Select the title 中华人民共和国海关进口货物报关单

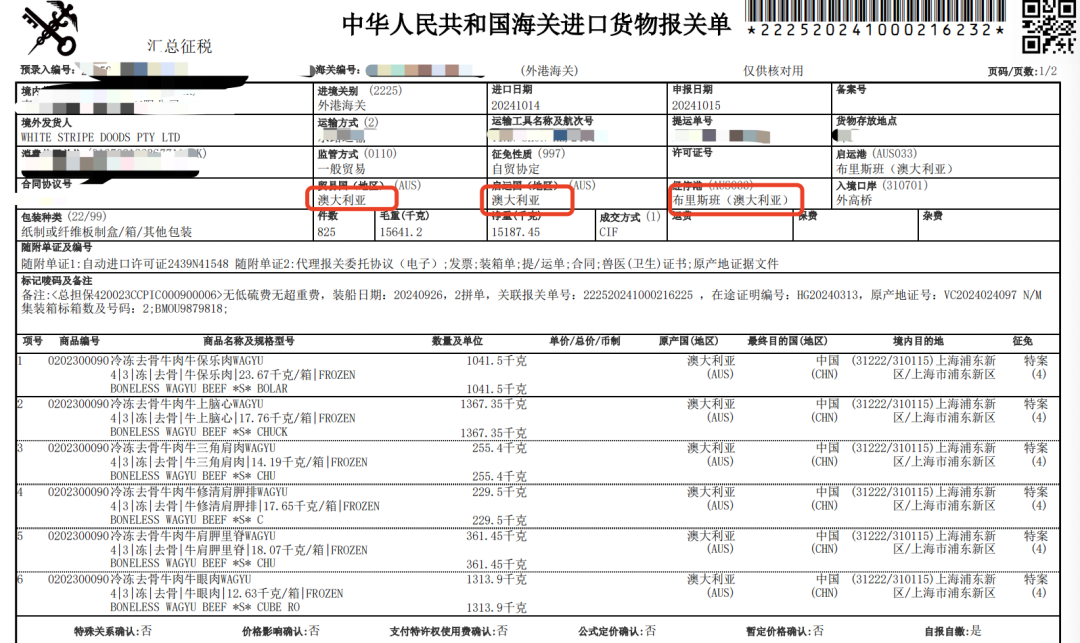coord(536,25)
